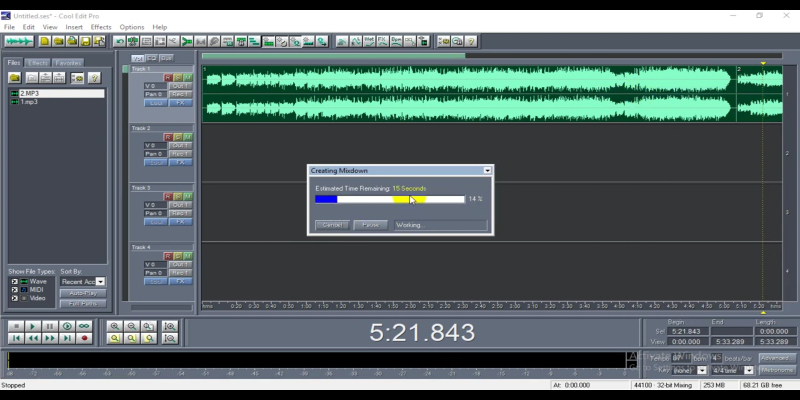Click the Zoom In Horizontally magnifier
Image resolution: width=800 pixels, height=400 pixels.
[x=115, y=326]
